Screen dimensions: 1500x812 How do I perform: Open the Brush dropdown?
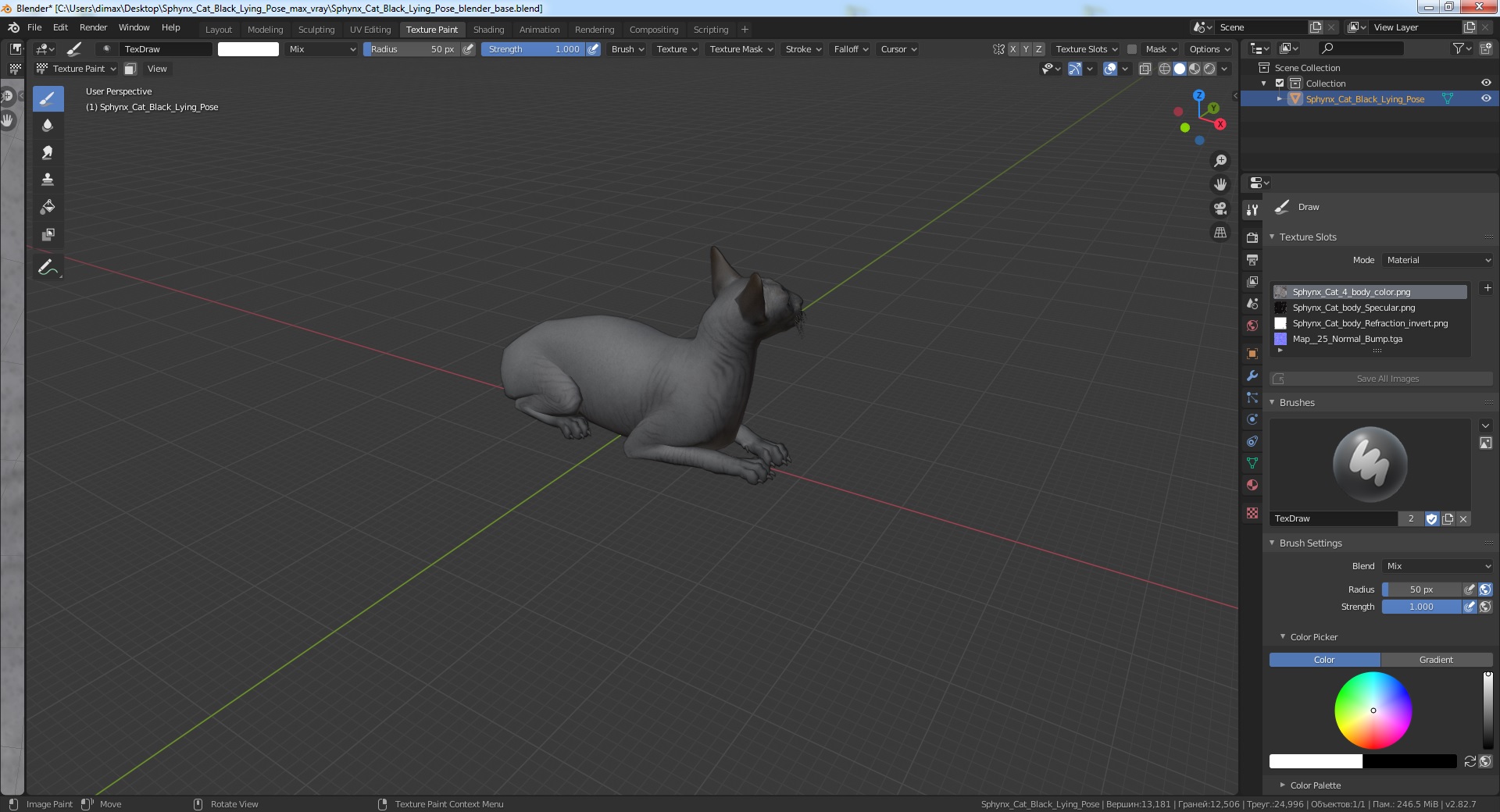point(627,49)
